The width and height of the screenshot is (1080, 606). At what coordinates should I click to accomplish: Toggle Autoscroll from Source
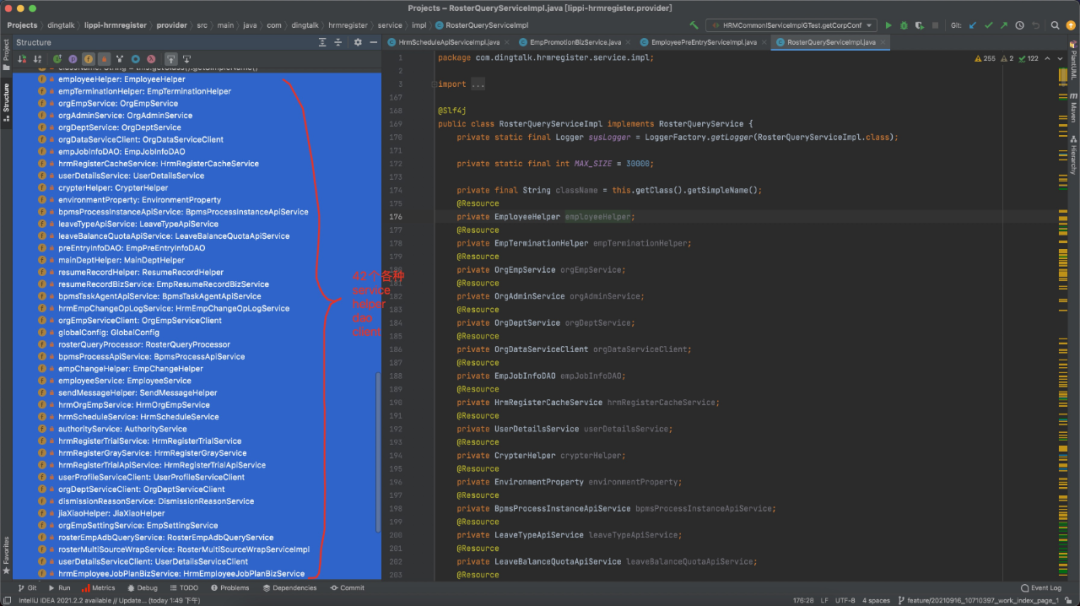[187, 59]
